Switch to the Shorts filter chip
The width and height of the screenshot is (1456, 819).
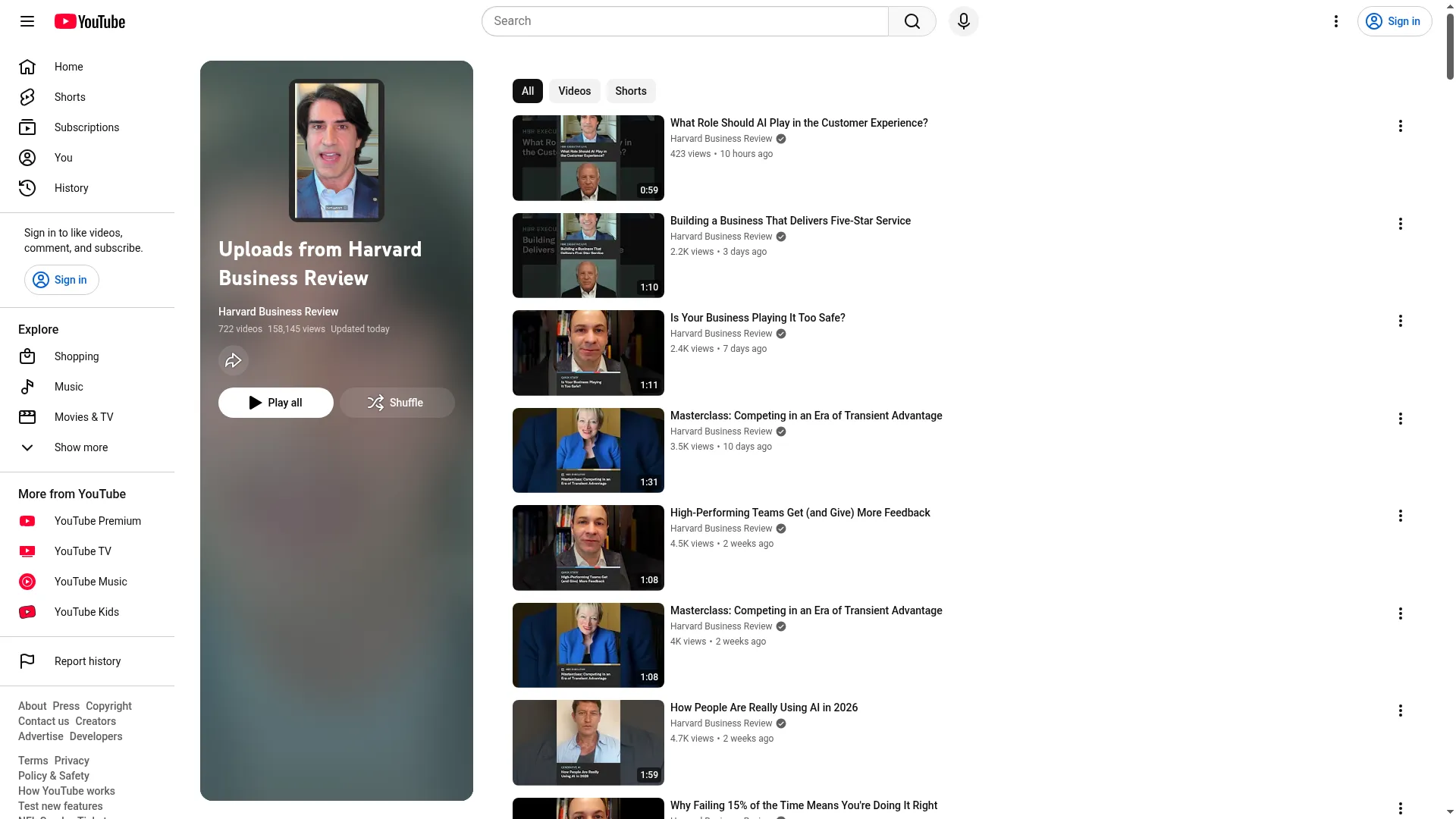[631, 91]
